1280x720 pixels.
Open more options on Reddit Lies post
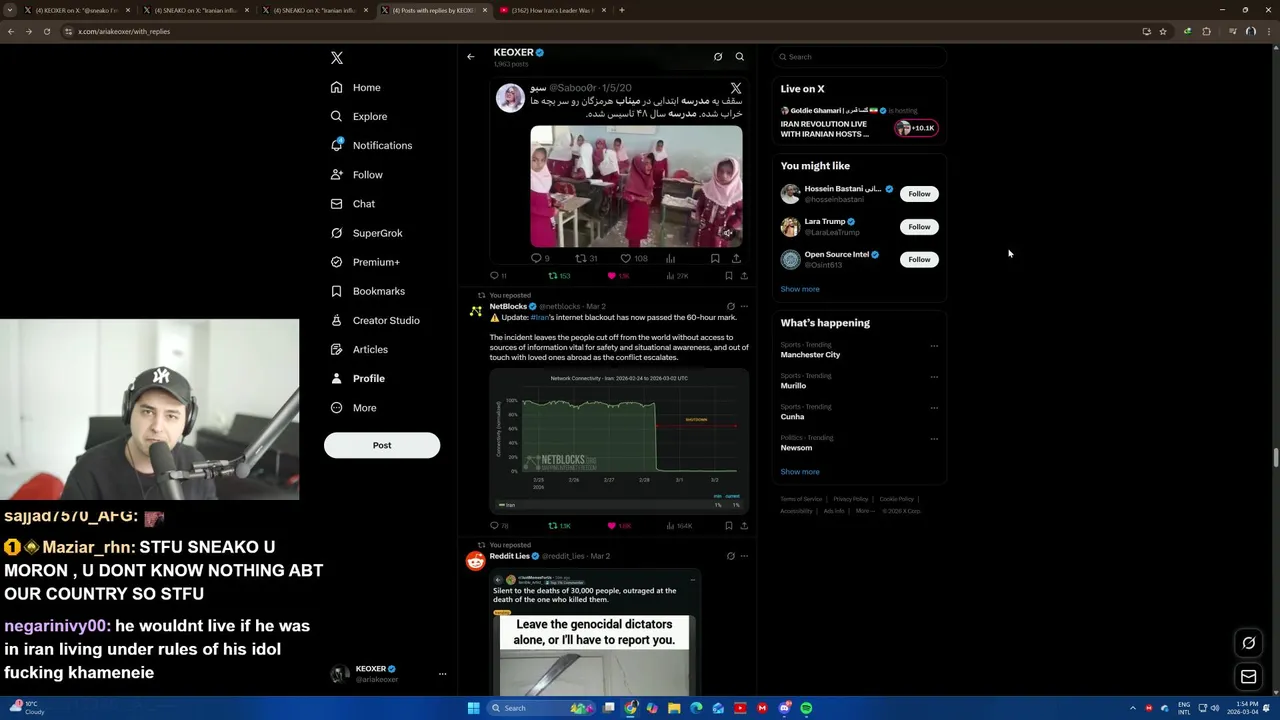744,556
